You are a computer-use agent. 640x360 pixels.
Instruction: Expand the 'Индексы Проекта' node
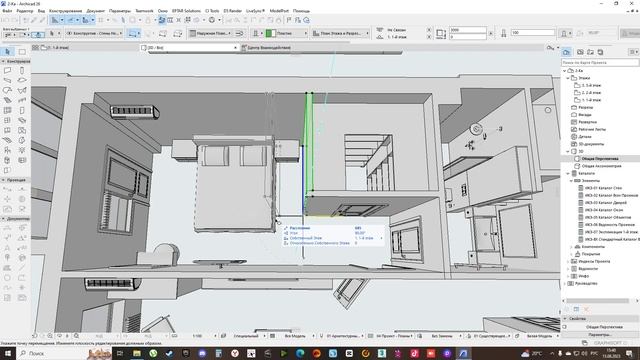pyautogui.click(x=568, y=262)
